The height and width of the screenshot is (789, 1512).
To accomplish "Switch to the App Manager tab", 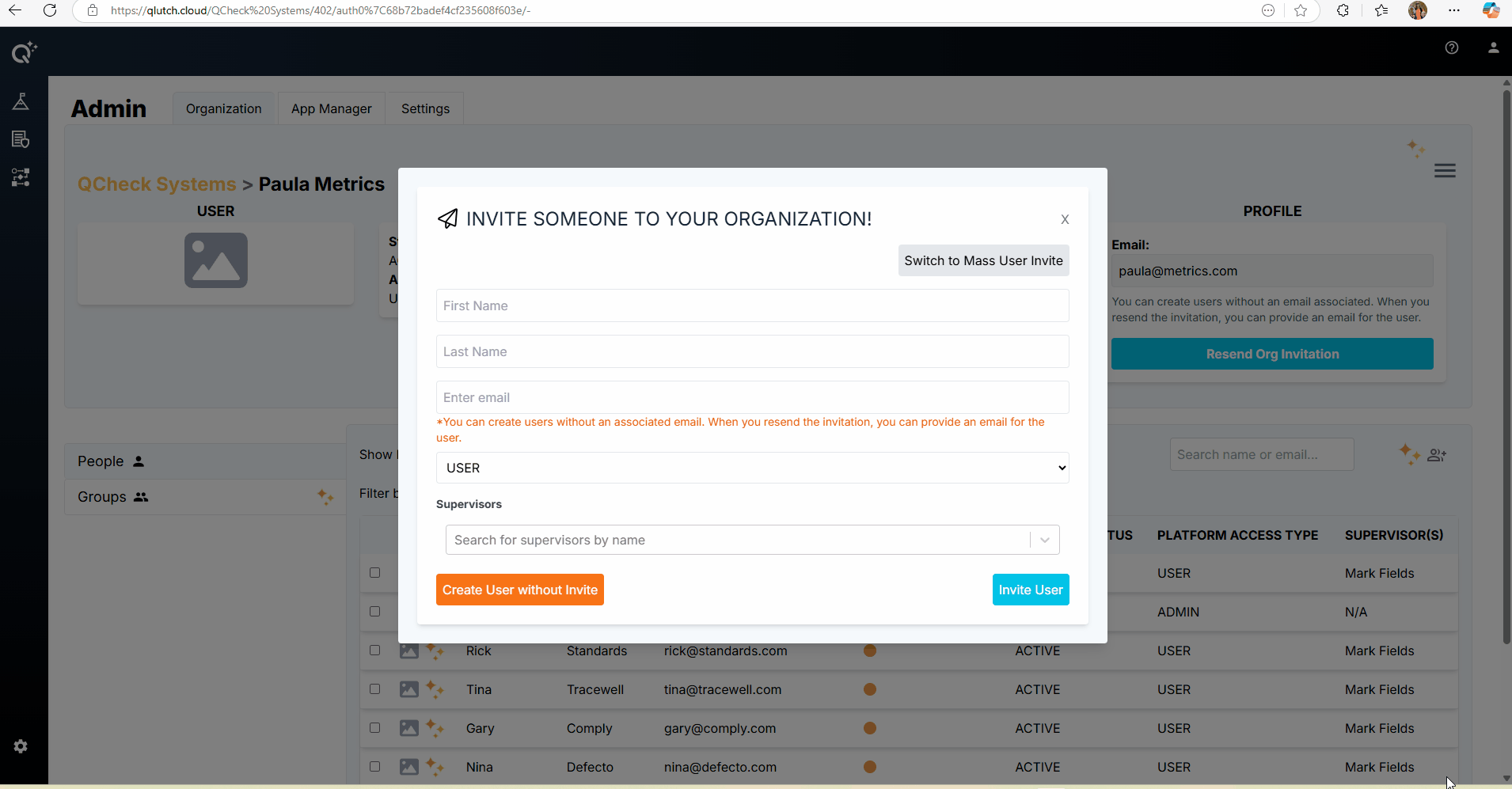I will [x=331, y=108].
